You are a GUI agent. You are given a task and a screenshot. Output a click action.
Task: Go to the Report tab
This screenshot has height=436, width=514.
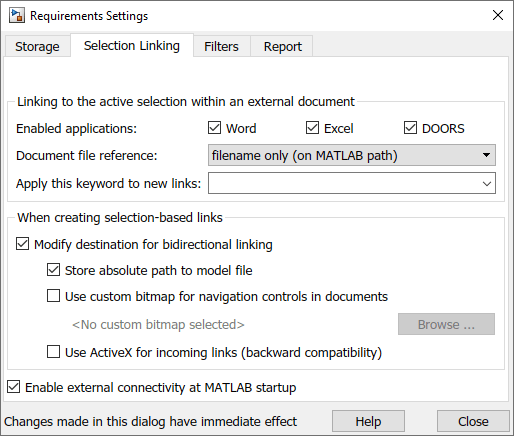(x=283, y=46)
